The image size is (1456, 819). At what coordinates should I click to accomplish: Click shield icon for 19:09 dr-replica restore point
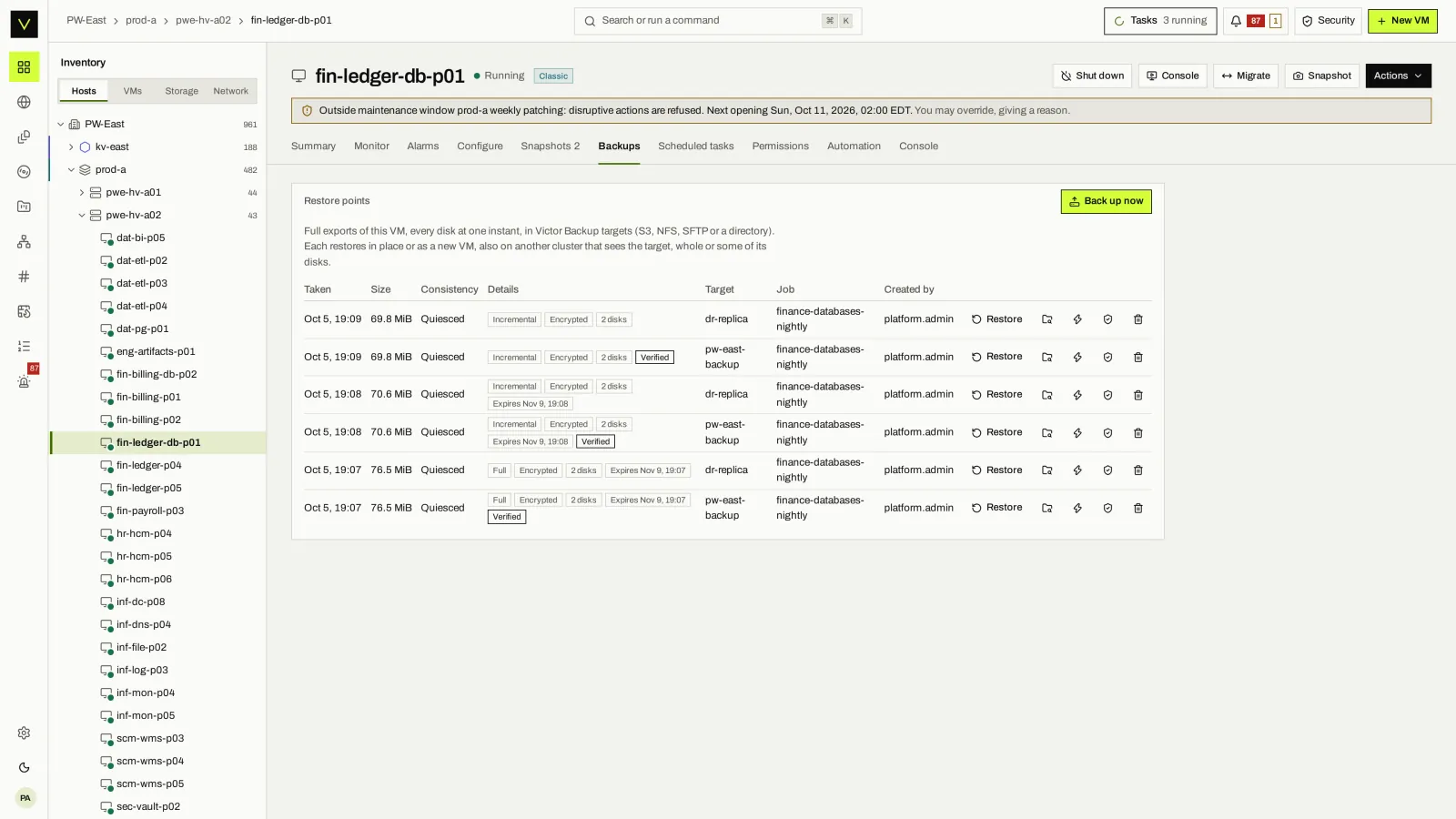click(x=1107, y=319)
